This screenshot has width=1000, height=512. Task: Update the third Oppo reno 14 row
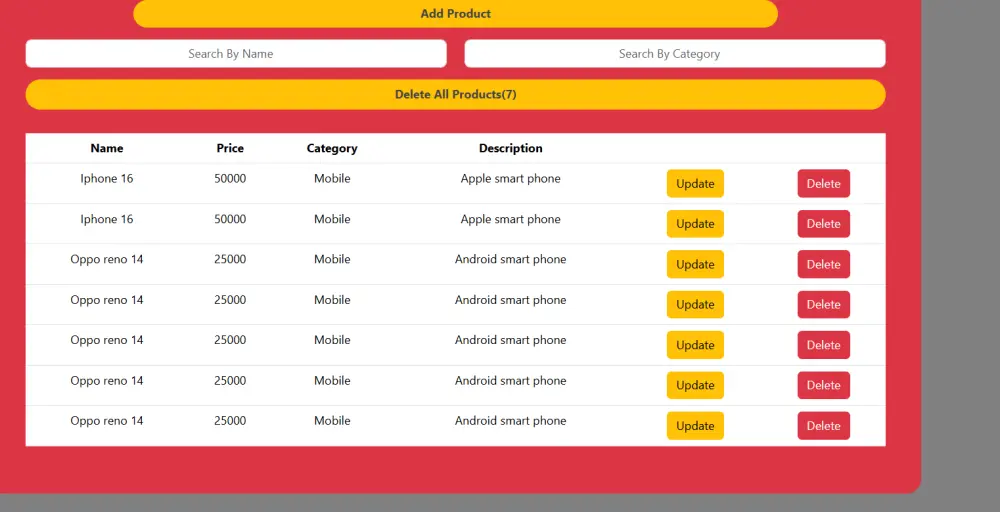click(x=695, y=345)
